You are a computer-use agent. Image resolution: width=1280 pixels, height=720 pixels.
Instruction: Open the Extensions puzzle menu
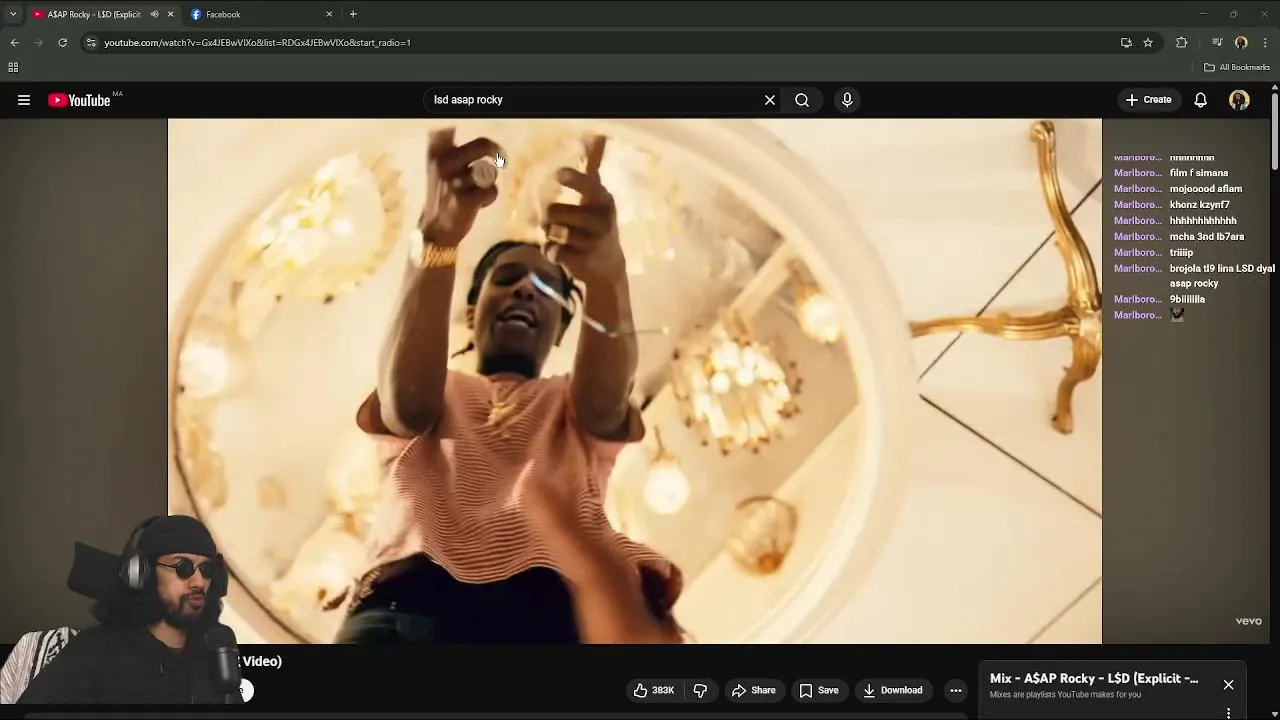click(x=1182, y=43)
